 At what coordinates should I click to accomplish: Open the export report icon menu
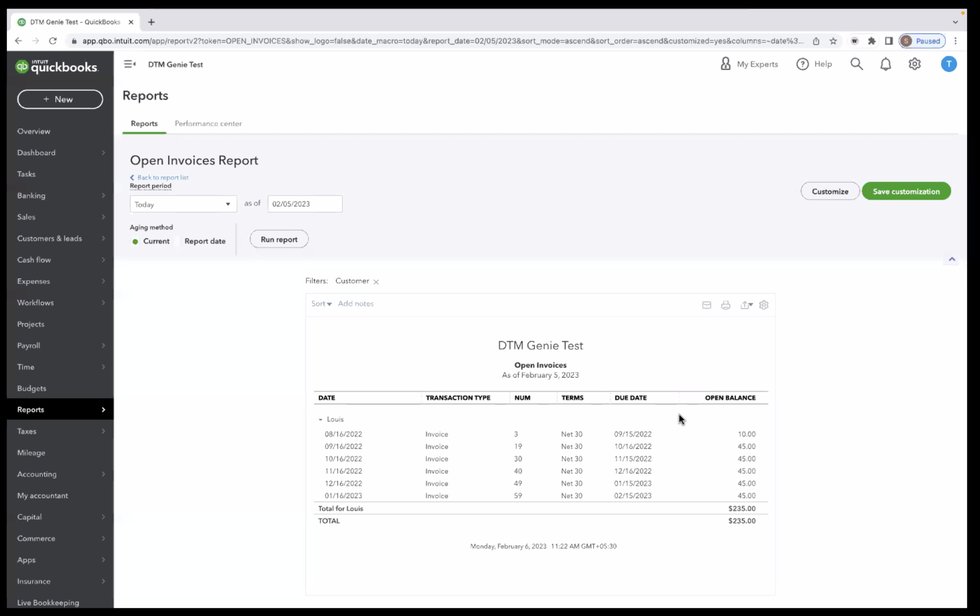tap(746, 305)
